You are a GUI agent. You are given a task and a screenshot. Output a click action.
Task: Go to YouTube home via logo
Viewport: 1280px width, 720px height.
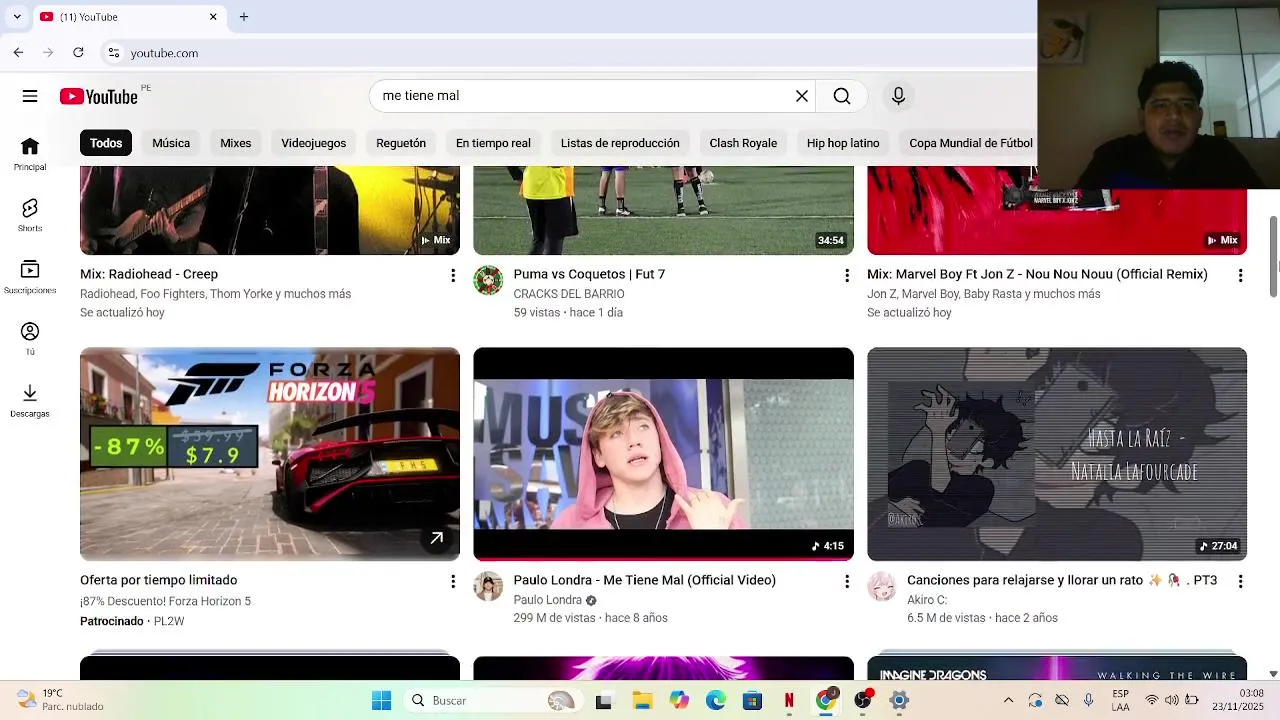pos(98,96)
